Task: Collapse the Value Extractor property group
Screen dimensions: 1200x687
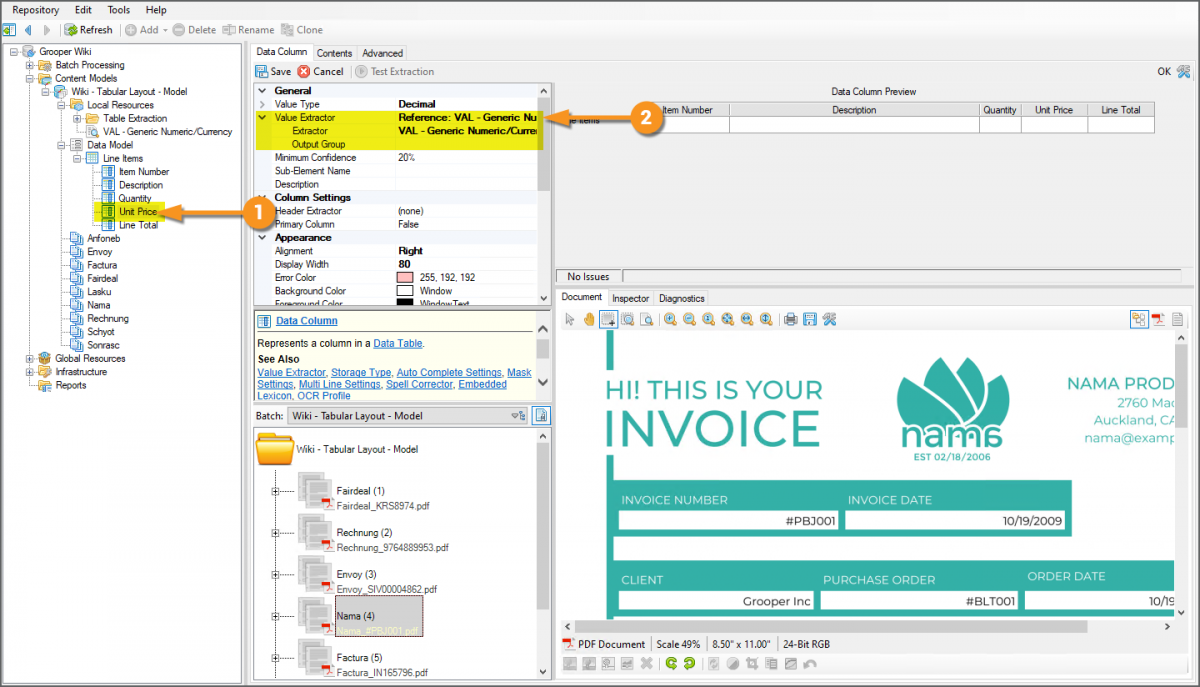Action: [263, 117]
